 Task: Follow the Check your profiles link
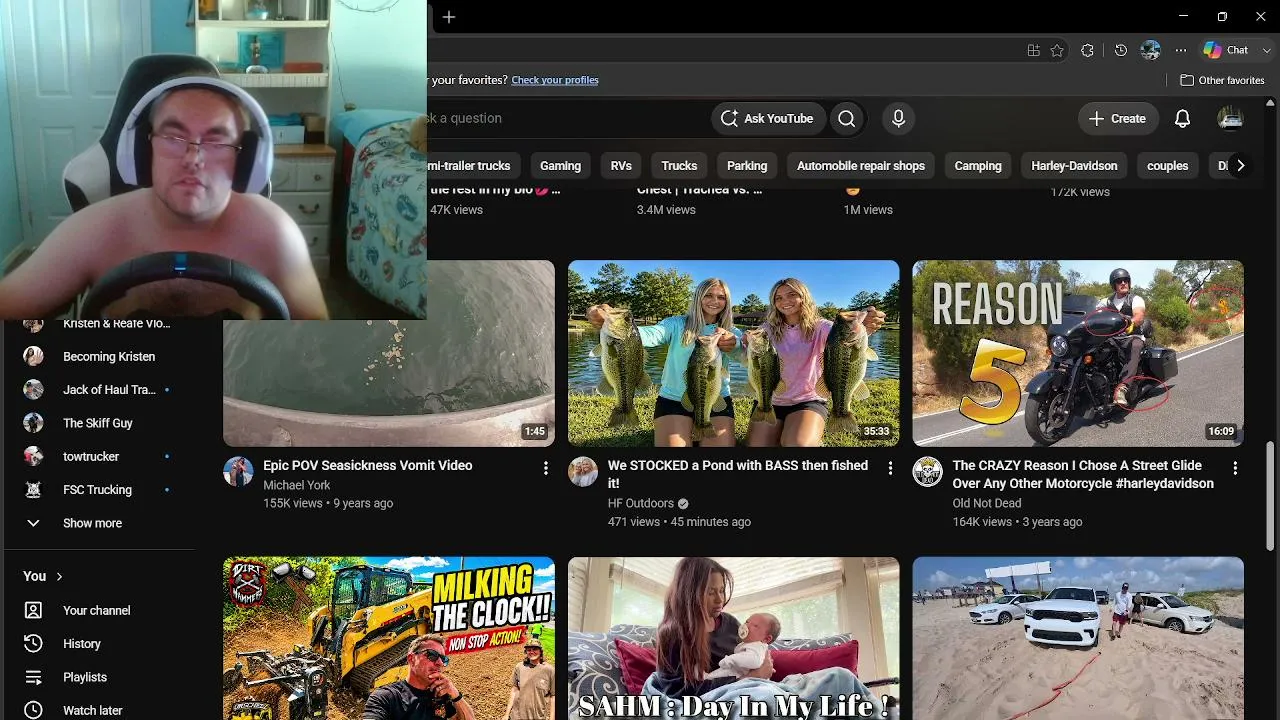pos(555,80)
